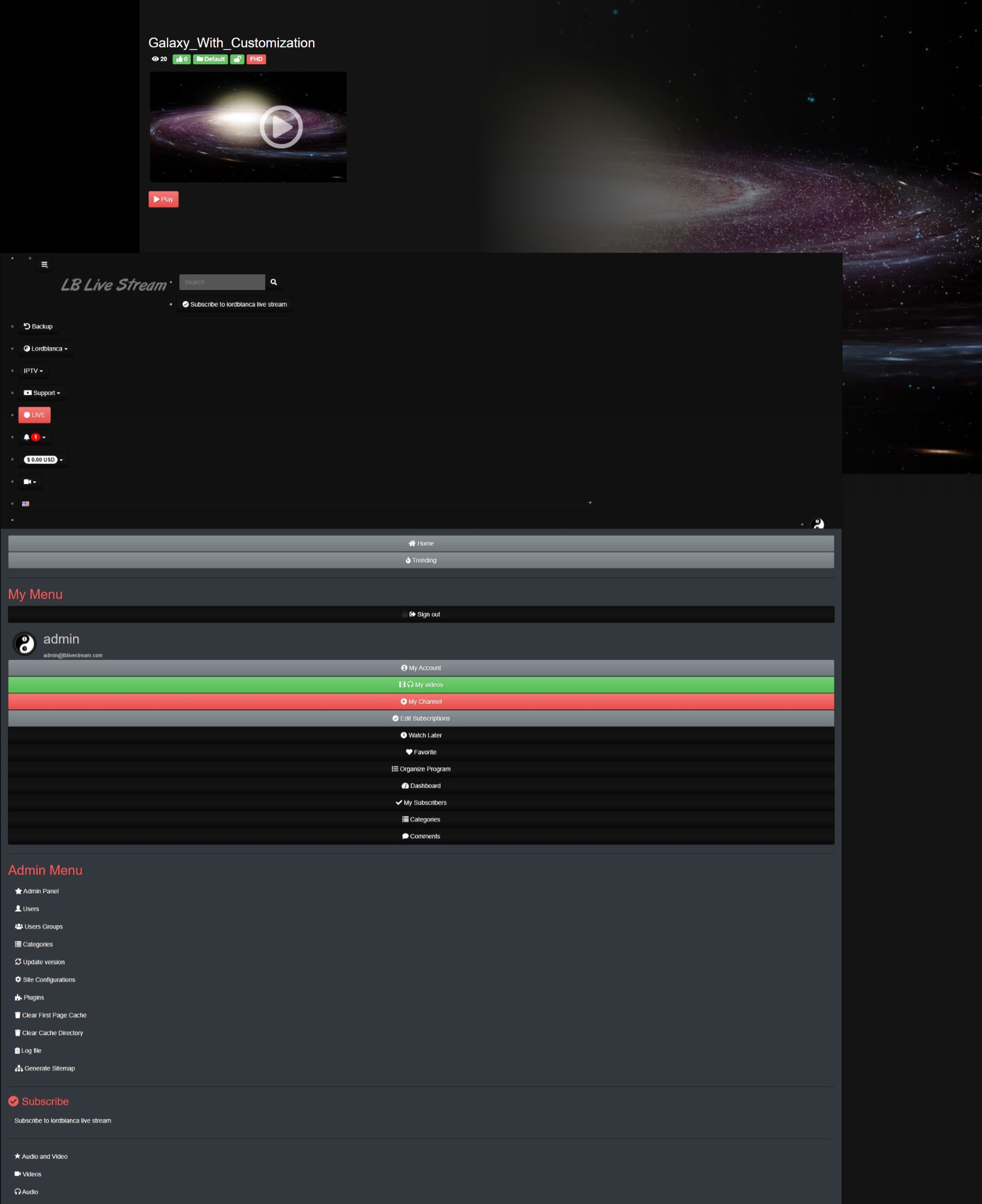Focus the Search input field
This screenshot has width=982, height=1204.
(x=222, y=282)
